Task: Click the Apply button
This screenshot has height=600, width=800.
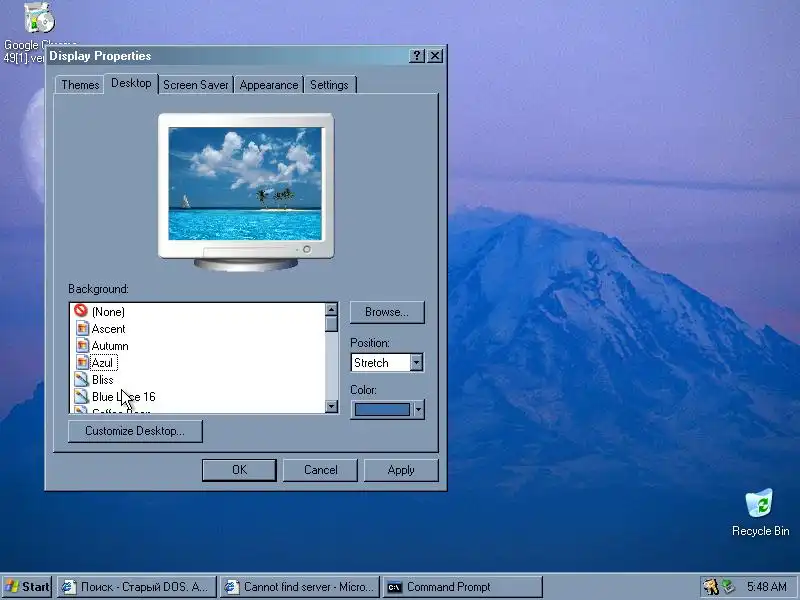Action: tap(401, 470)
